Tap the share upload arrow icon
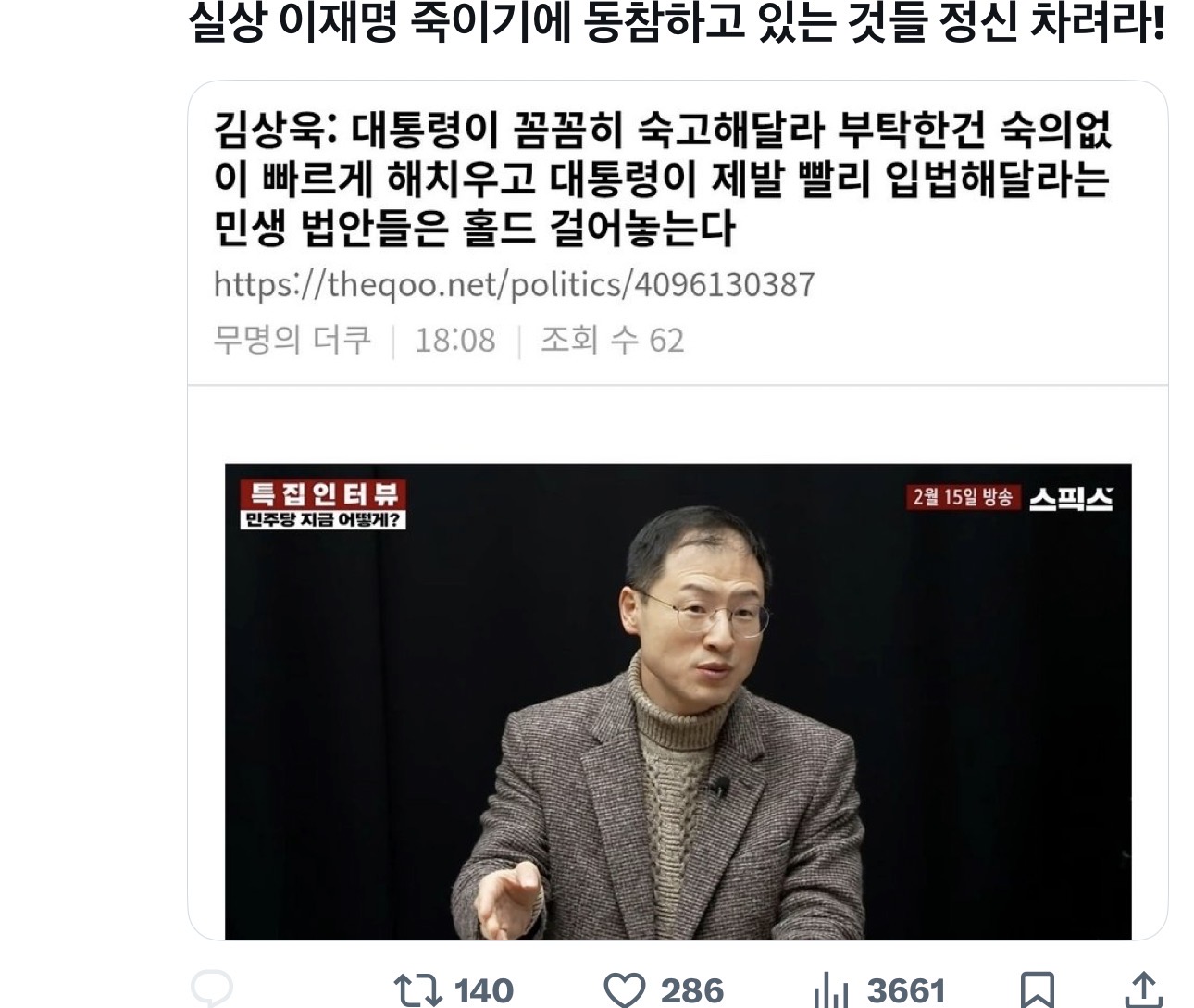 tap(1144, 989)
